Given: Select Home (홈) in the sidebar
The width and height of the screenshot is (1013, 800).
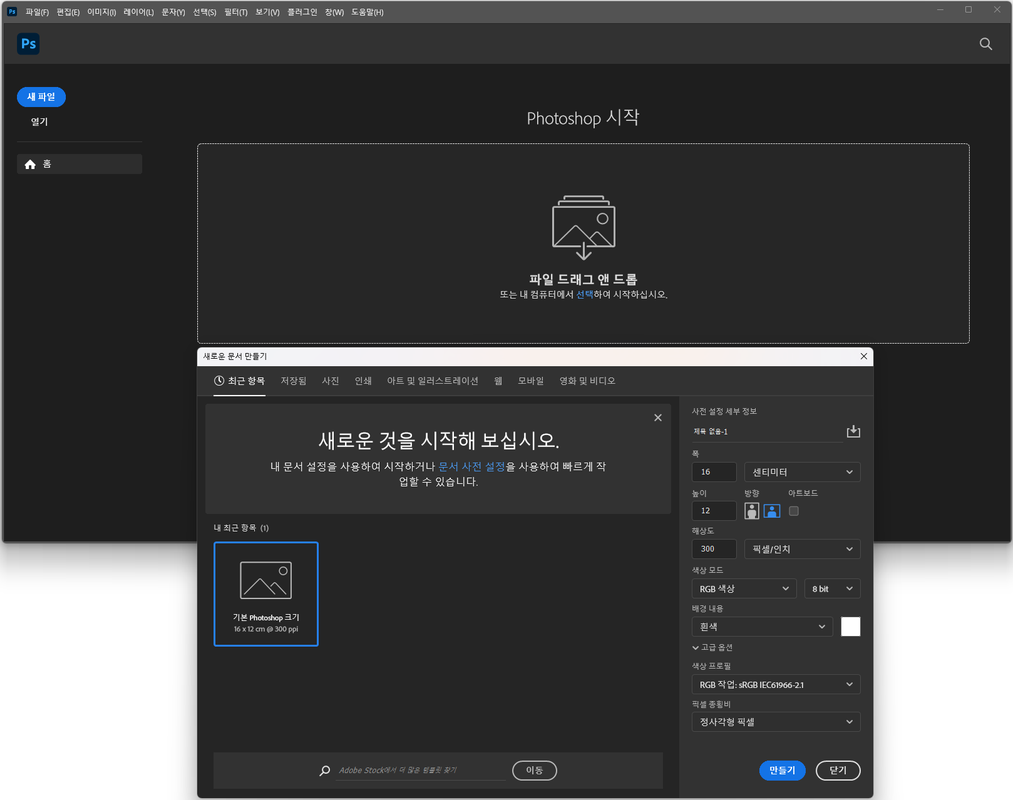Looking at the screenshot, I should point(79,164).
